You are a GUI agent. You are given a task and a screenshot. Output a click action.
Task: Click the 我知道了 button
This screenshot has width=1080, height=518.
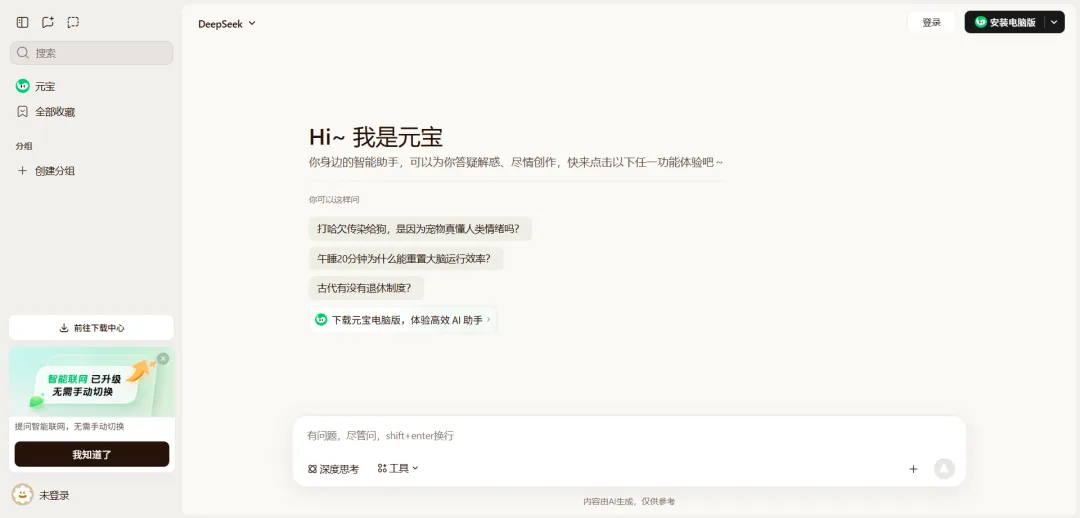coord(92,455)
